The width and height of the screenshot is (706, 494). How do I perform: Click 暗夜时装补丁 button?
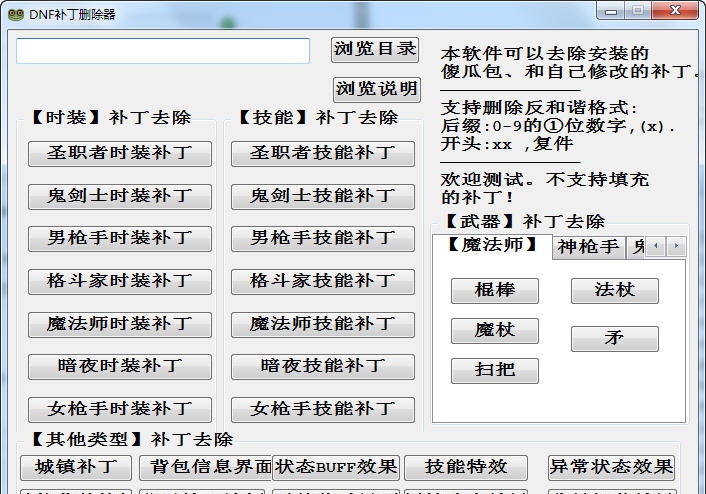(120, 367)
